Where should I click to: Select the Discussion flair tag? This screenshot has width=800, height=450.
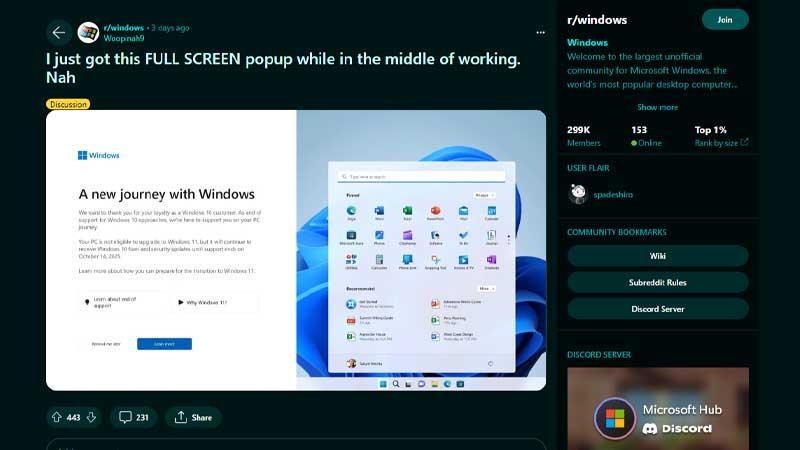coord(68,104)
